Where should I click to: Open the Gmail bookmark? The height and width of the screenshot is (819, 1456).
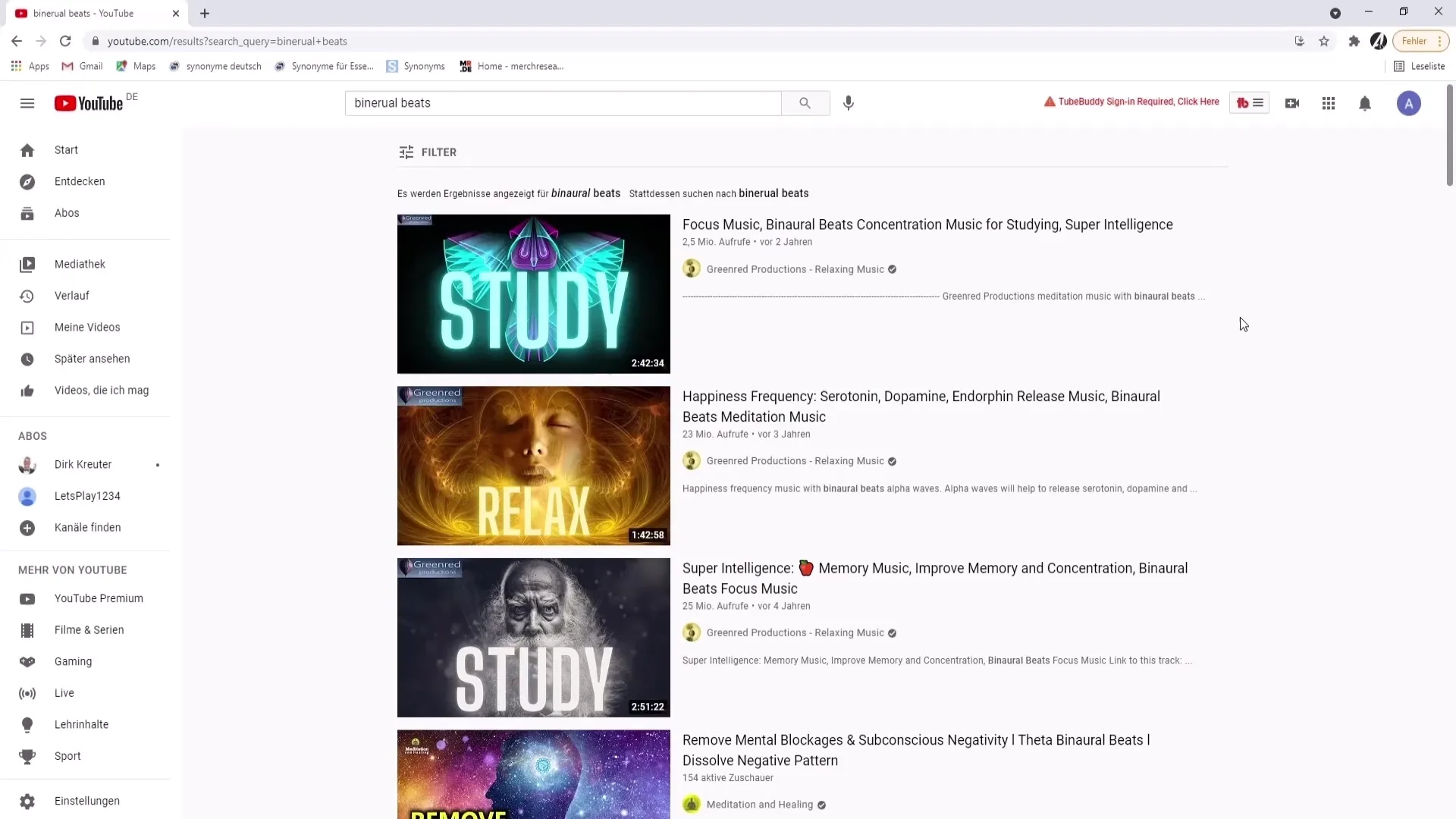tap(82, 66)
